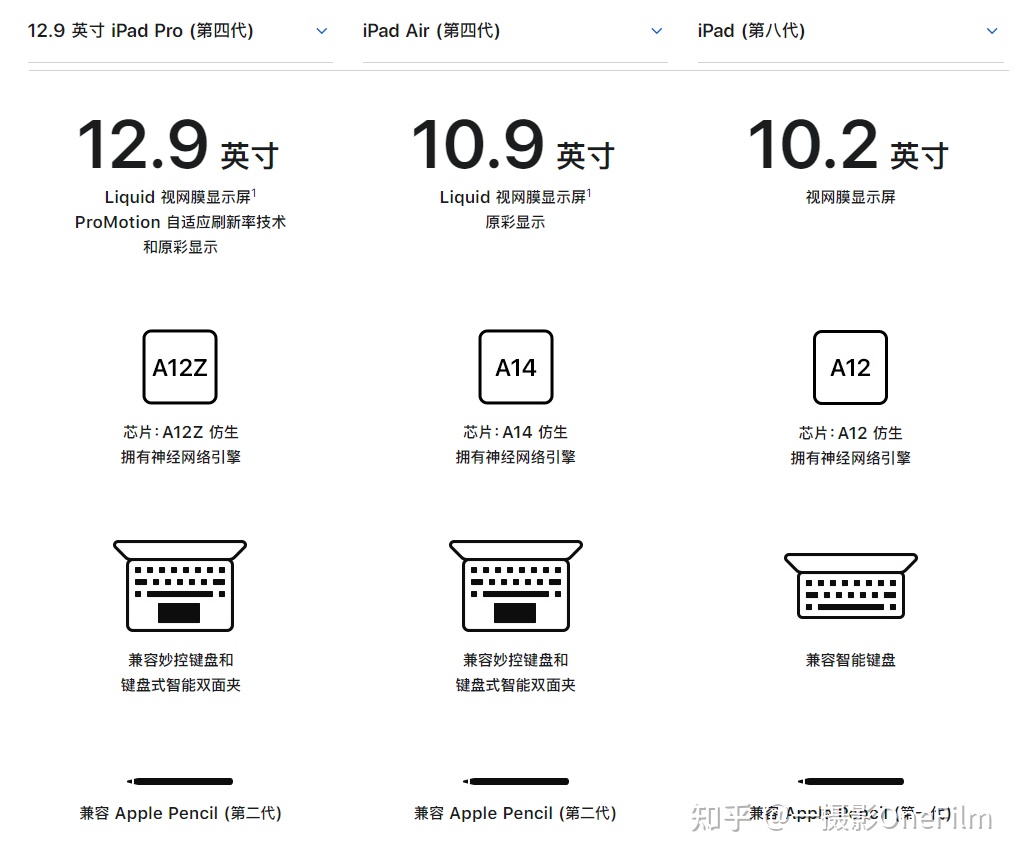Viewport: 1019px width, 859px height.
Task: Click the A12 chip icon
Action: [850, 368]
